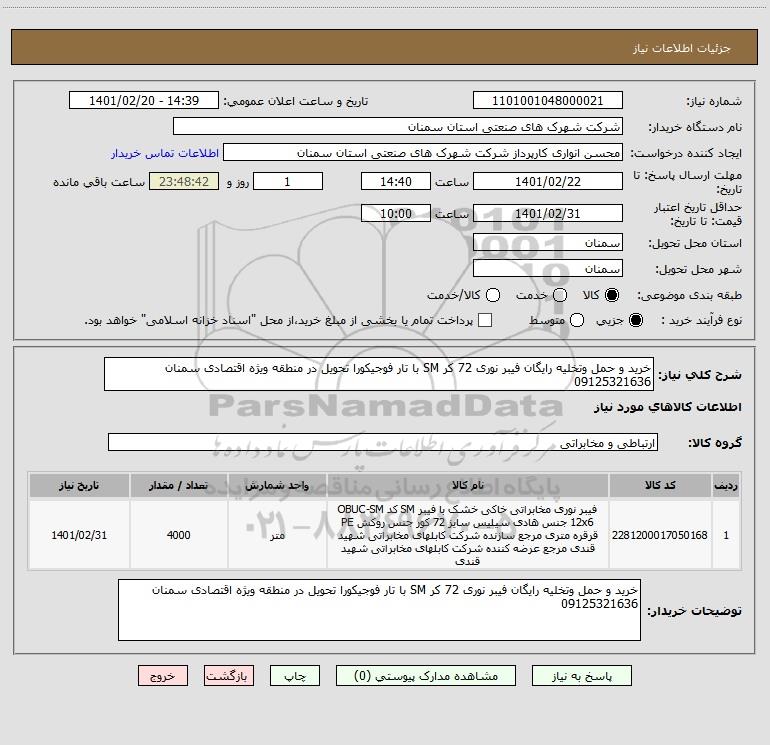Click the کد کالا column header

[x=660, y=485]
